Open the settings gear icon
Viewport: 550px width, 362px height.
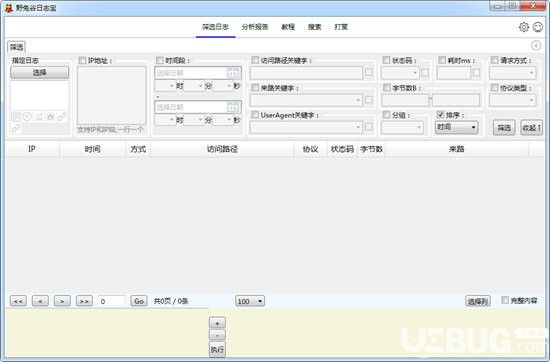523,27
